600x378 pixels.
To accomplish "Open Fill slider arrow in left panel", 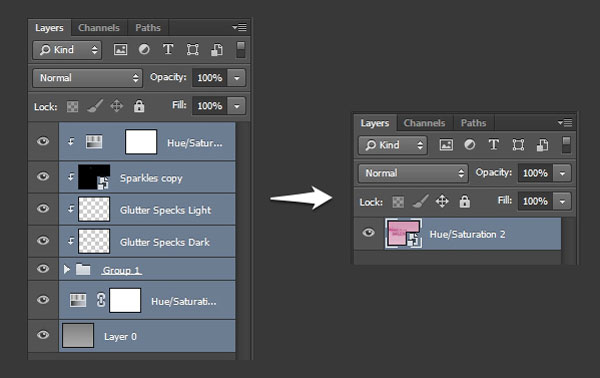I will [x=237, y=106].
